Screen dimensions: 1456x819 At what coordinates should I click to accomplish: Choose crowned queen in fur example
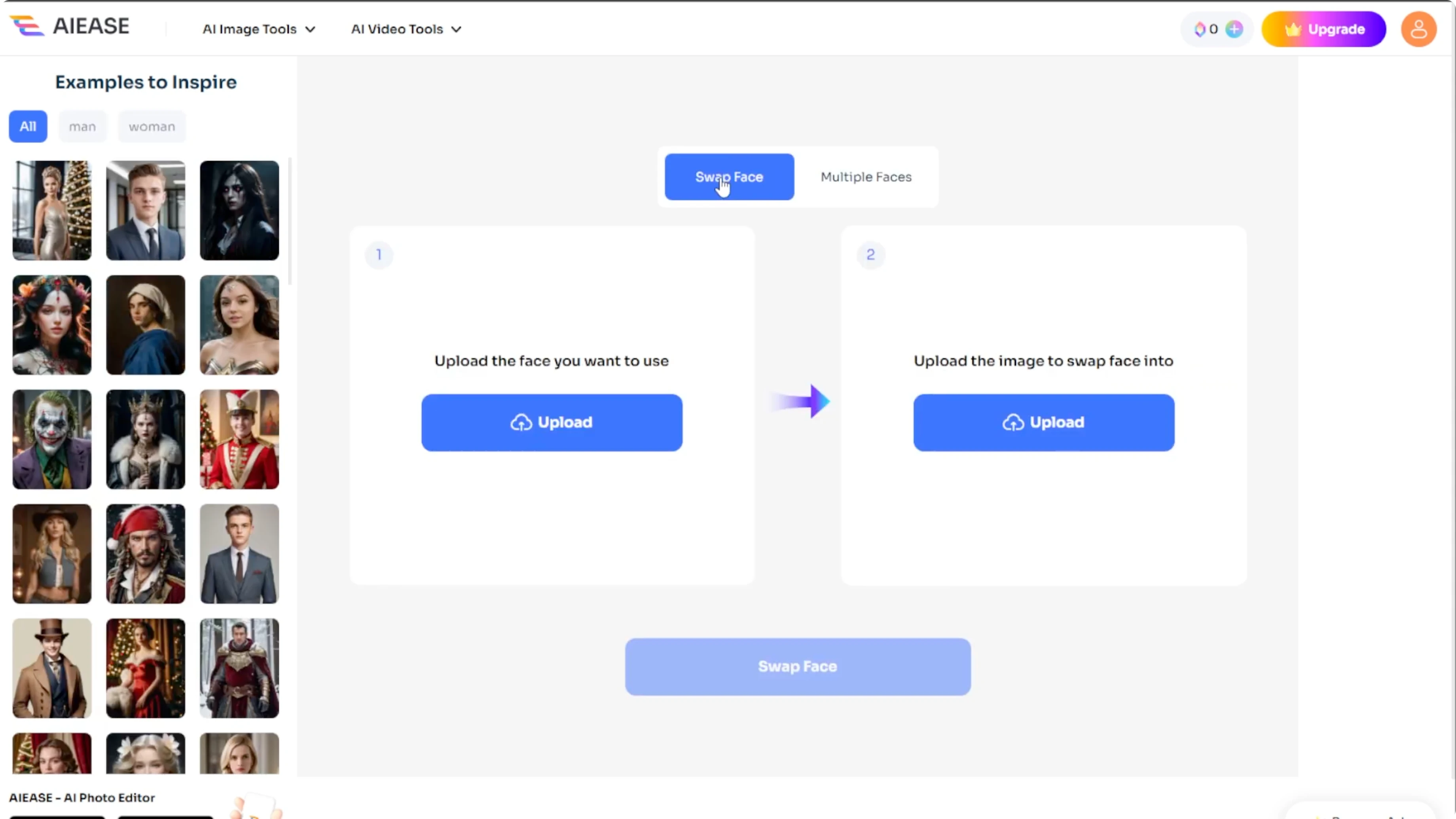[145, 439]
